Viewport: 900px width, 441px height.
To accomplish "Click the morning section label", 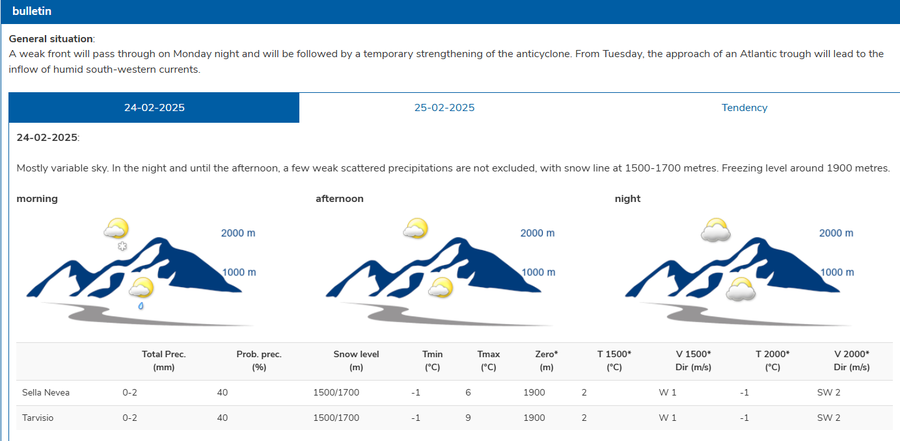I will (37, 199).
